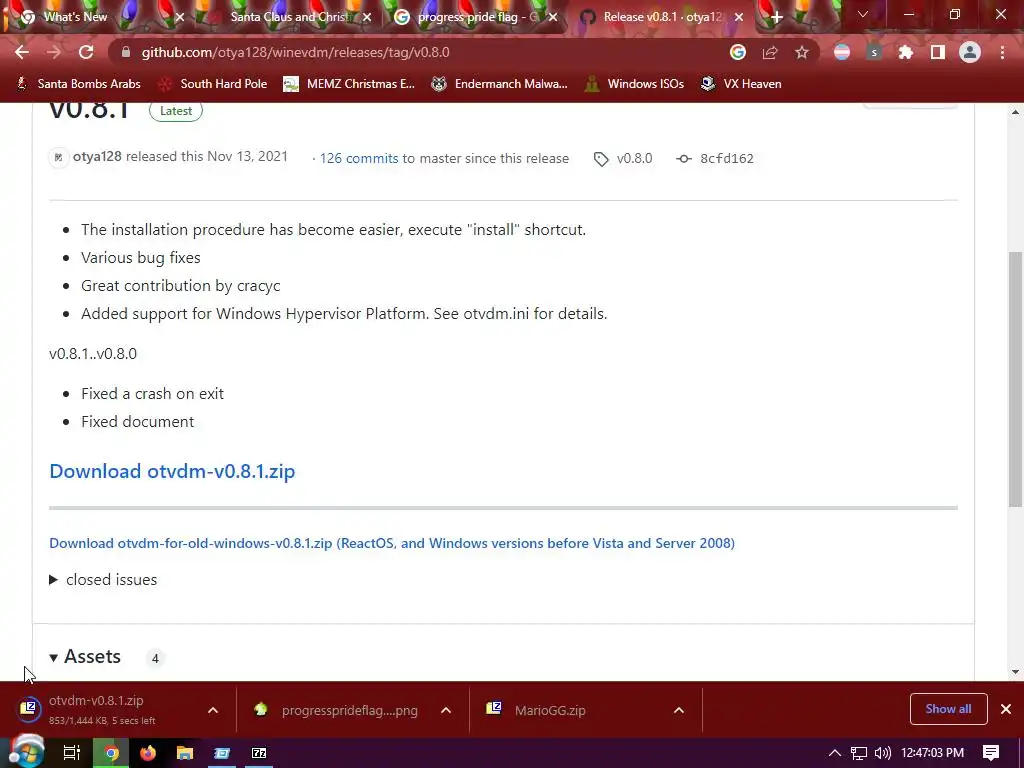This screenshot has width=1024, height=768.
Task: Open notification action center
Action: click(x=991, y=753)
